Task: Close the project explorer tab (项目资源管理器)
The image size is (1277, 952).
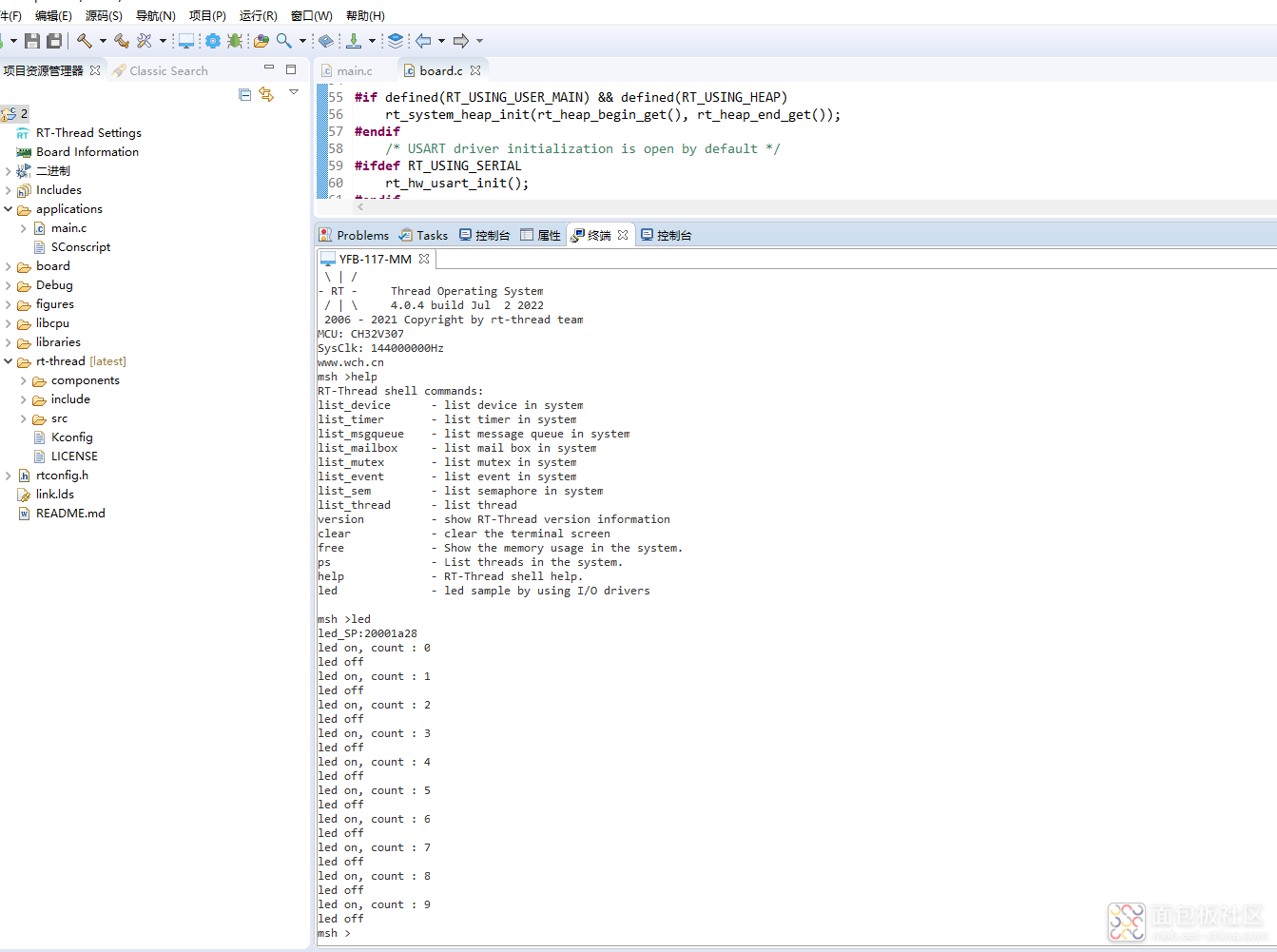Action: [95, 70]
